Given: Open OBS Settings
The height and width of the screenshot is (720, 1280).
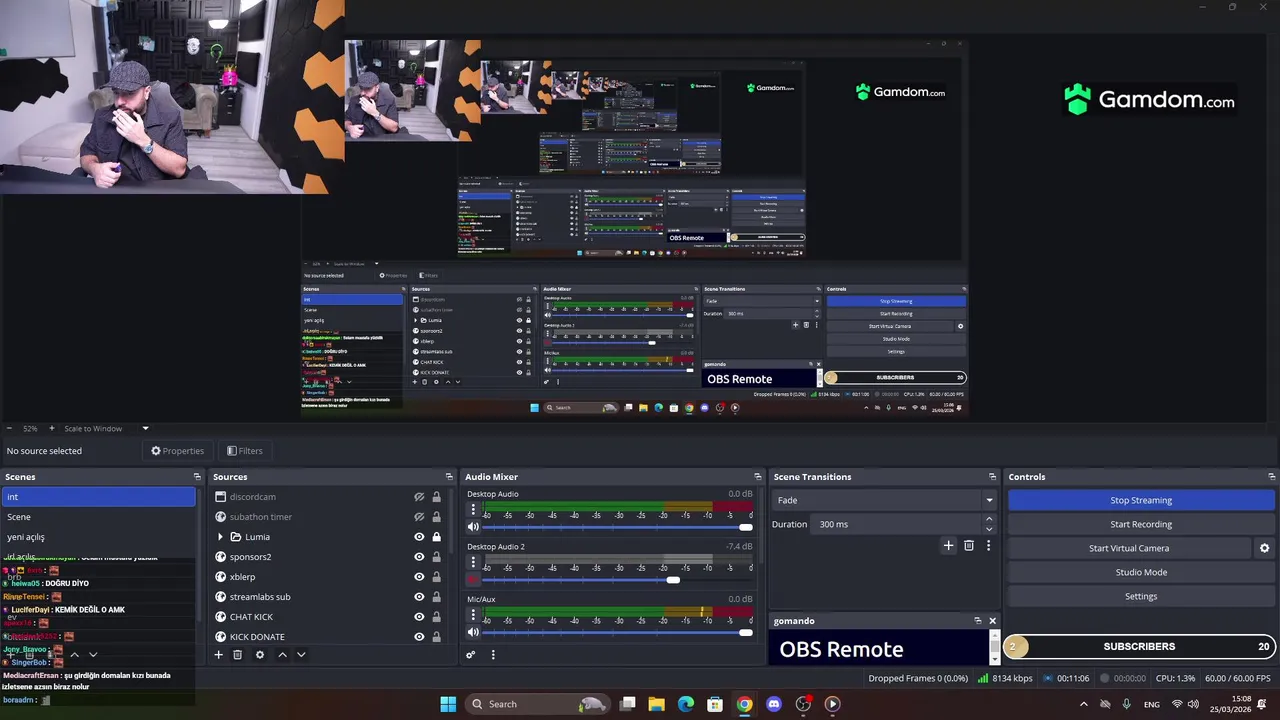Looking at the screenshot, I should [x=1141, y=596].
